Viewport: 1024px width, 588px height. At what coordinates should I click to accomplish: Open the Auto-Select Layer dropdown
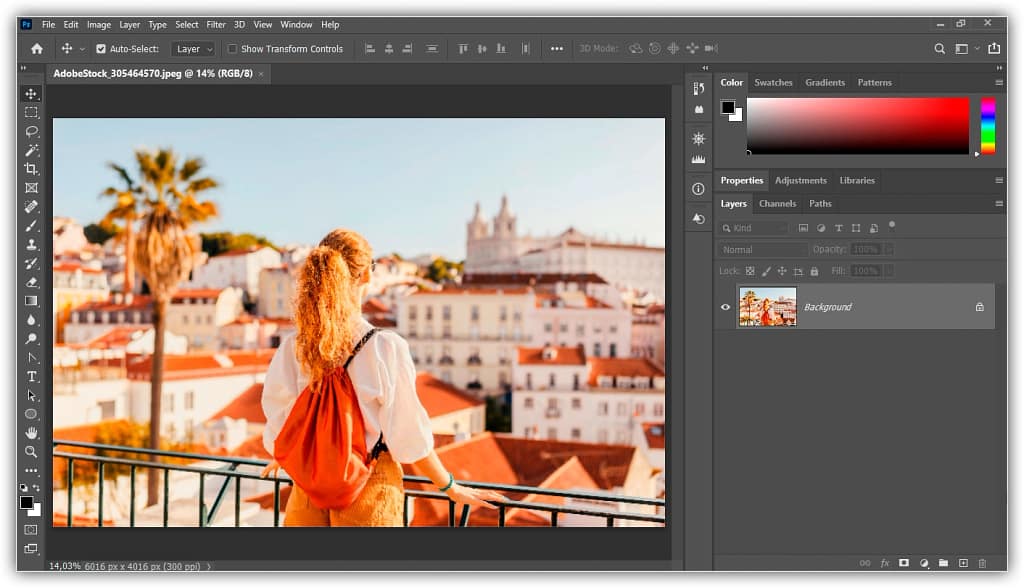pos(193,48)
